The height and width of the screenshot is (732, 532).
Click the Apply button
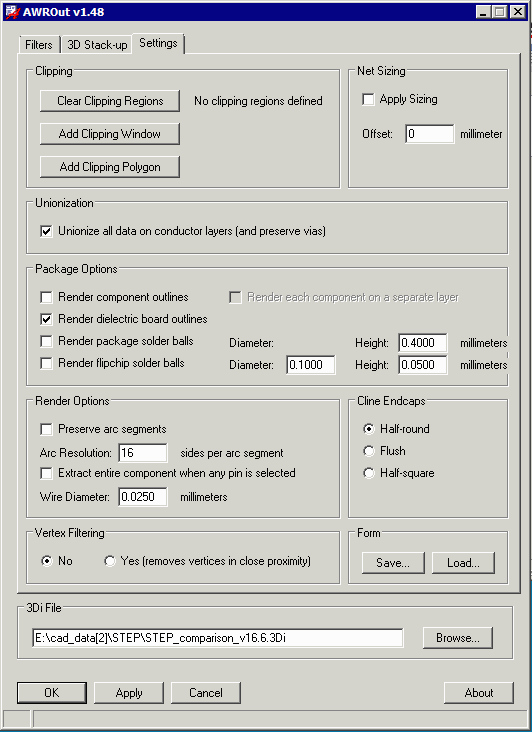[129, 693]
